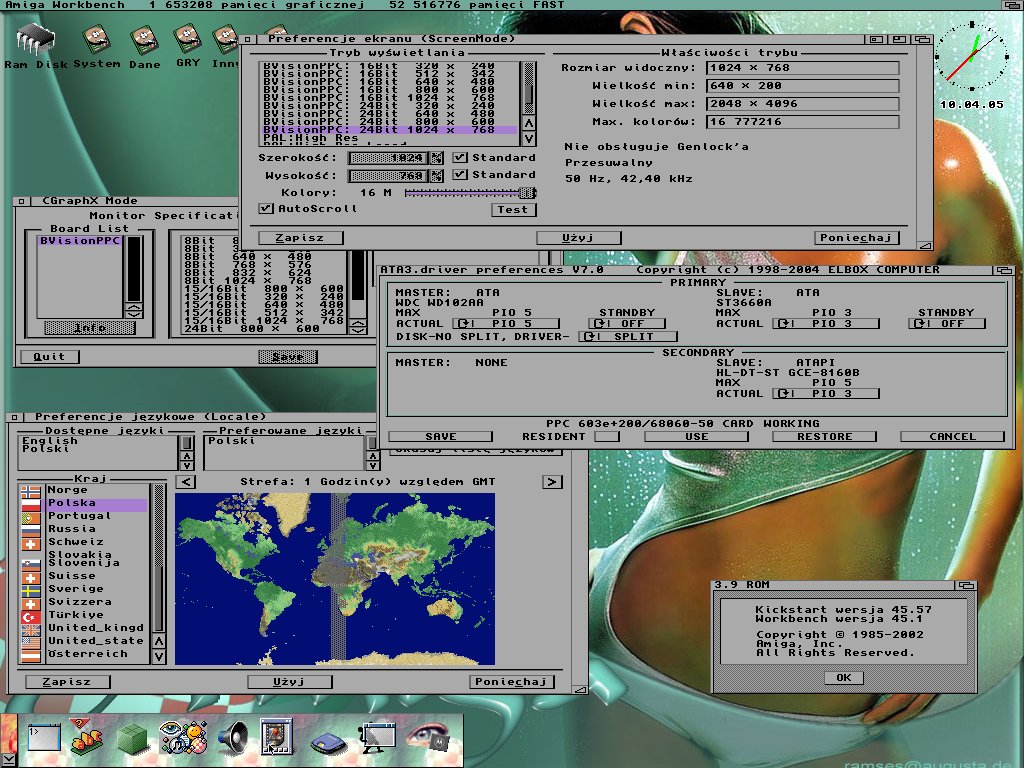Click RESTORE in ATA3 driver preferences
Screen dimensions: 1024x768
pyautogui.click(x=824, y=436)
